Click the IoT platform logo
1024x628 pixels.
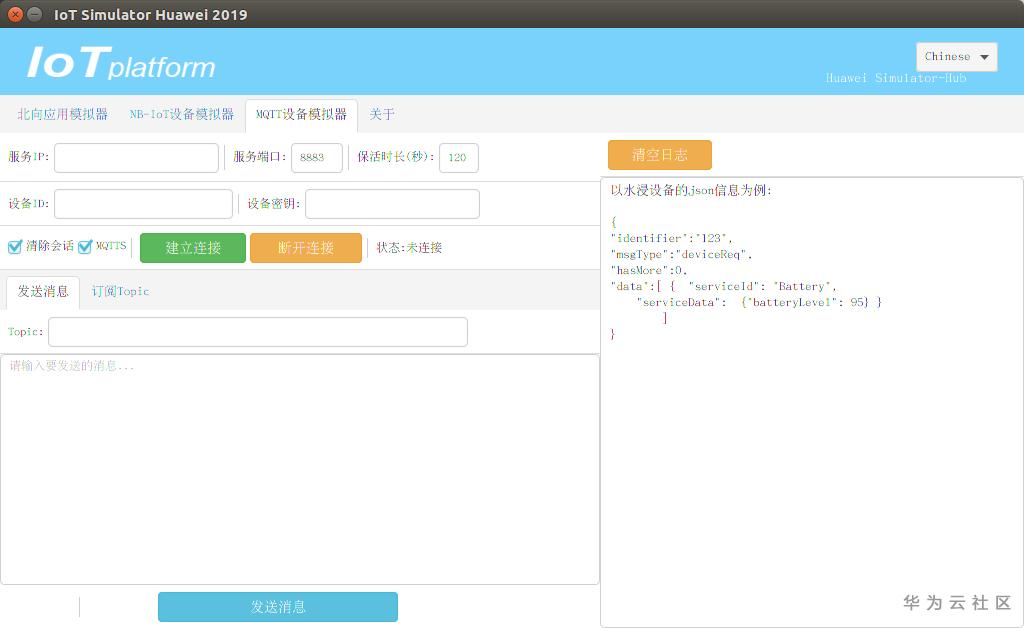coord(121,63)
